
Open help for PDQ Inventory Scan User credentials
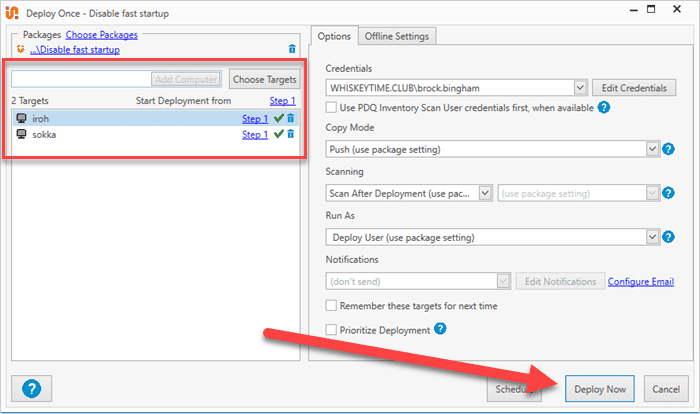pos(604,107)
